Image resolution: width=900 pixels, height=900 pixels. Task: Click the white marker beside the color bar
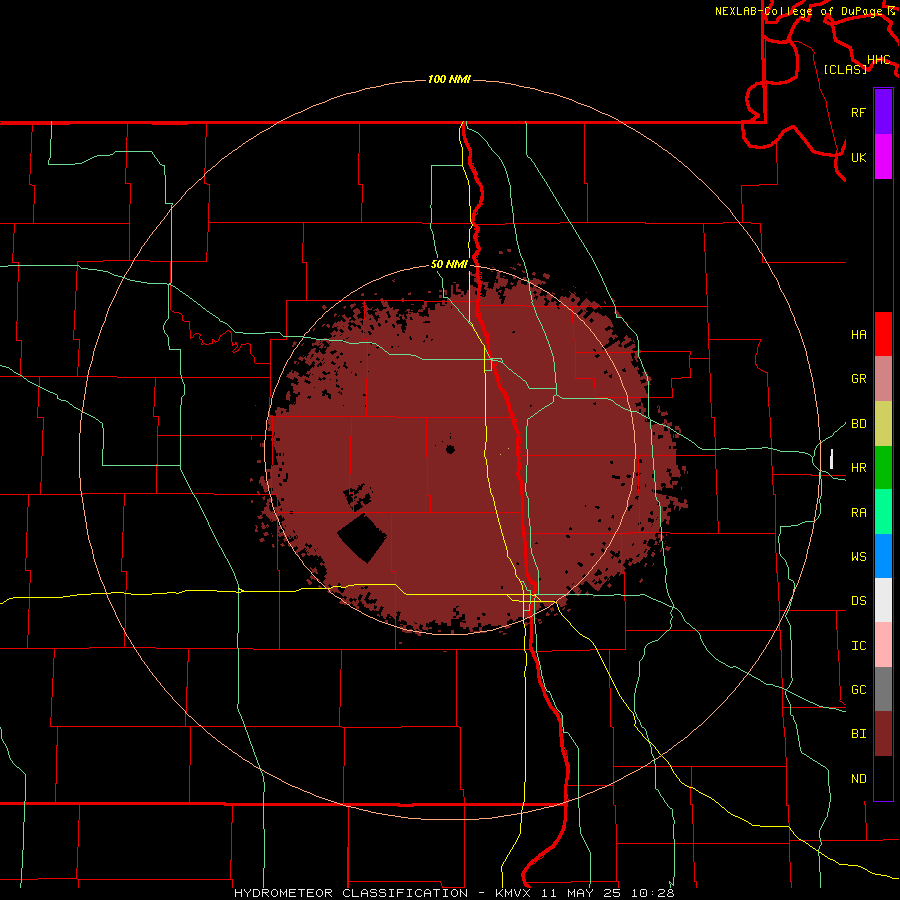pyautogui.click(x=831, y=459)
